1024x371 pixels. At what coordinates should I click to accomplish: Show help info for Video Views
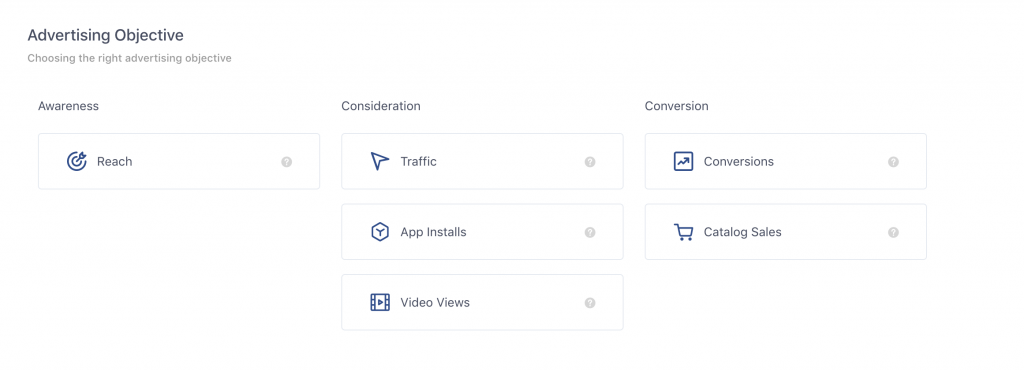pos(590,303)
